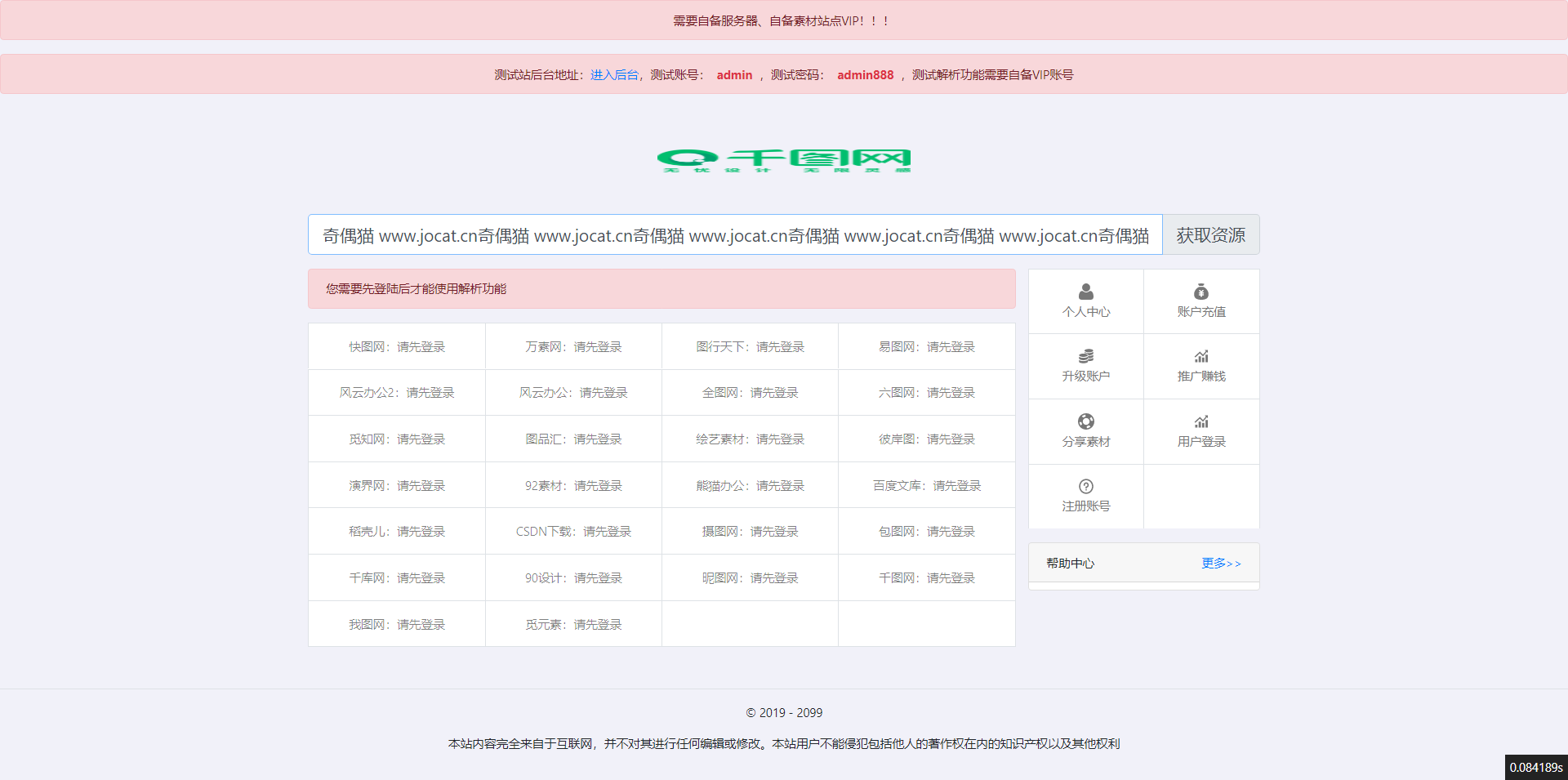
Task: Click 图品汇: 请先登录 cell
Action: [573, 439]
